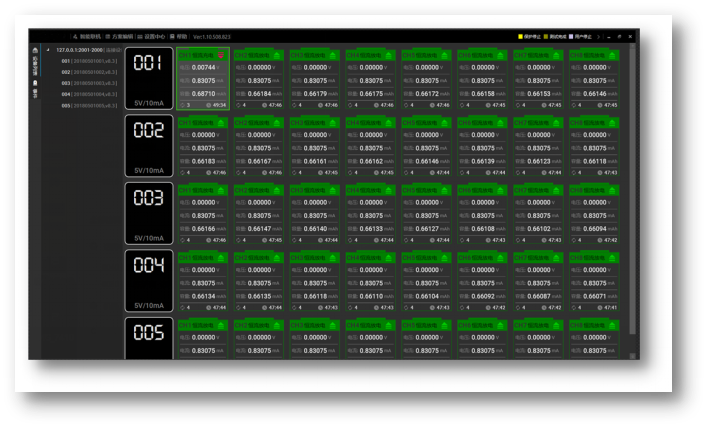
Task: Click the discharge icon on unit 003 CH8
Action: click(612, 190)
